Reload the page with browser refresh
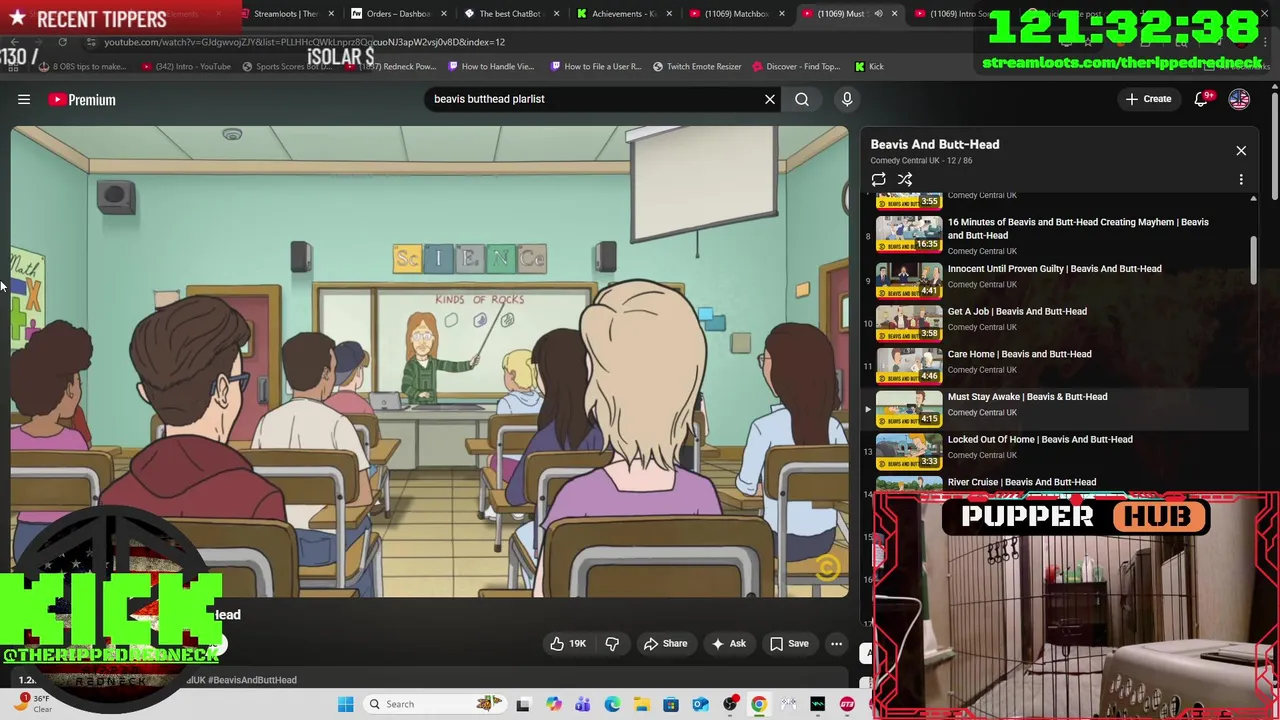 coord(62,42)
